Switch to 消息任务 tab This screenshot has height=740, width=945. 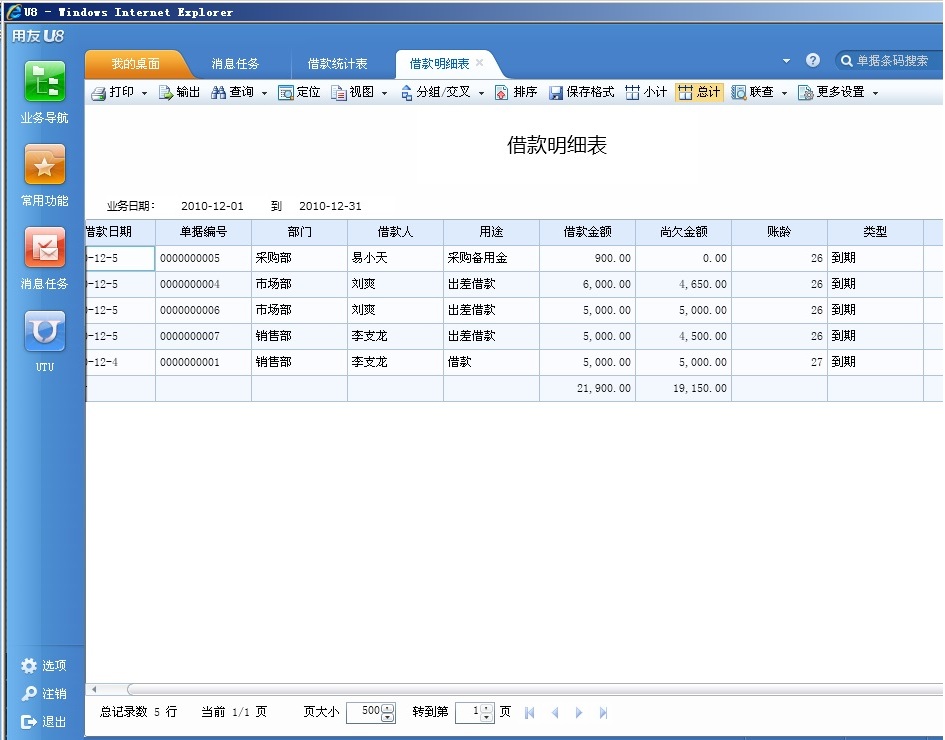pos(235,64)
